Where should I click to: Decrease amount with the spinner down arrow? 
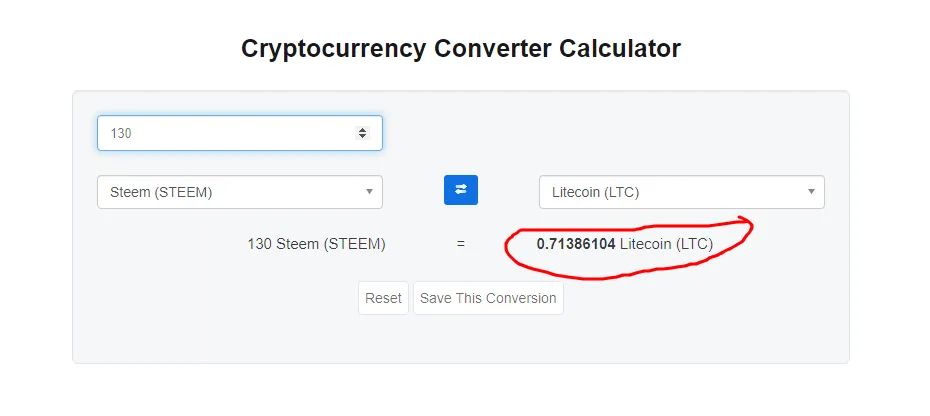click(362, 136)
